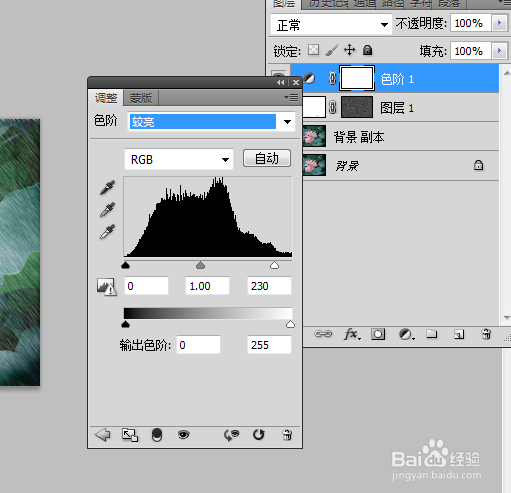
Task: Open the adjustments panel flyout menu
Action: coord(291,97)
